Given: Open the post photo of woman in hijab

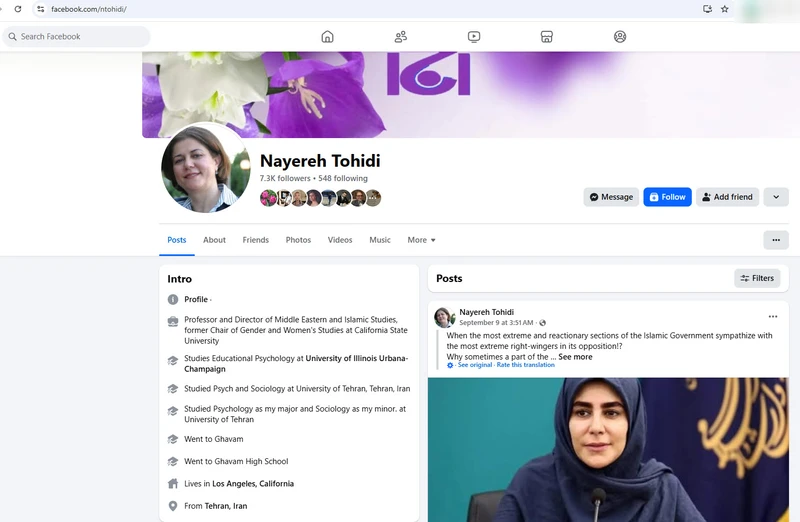Looking at the screenshot, I should [x=608, y=450].
